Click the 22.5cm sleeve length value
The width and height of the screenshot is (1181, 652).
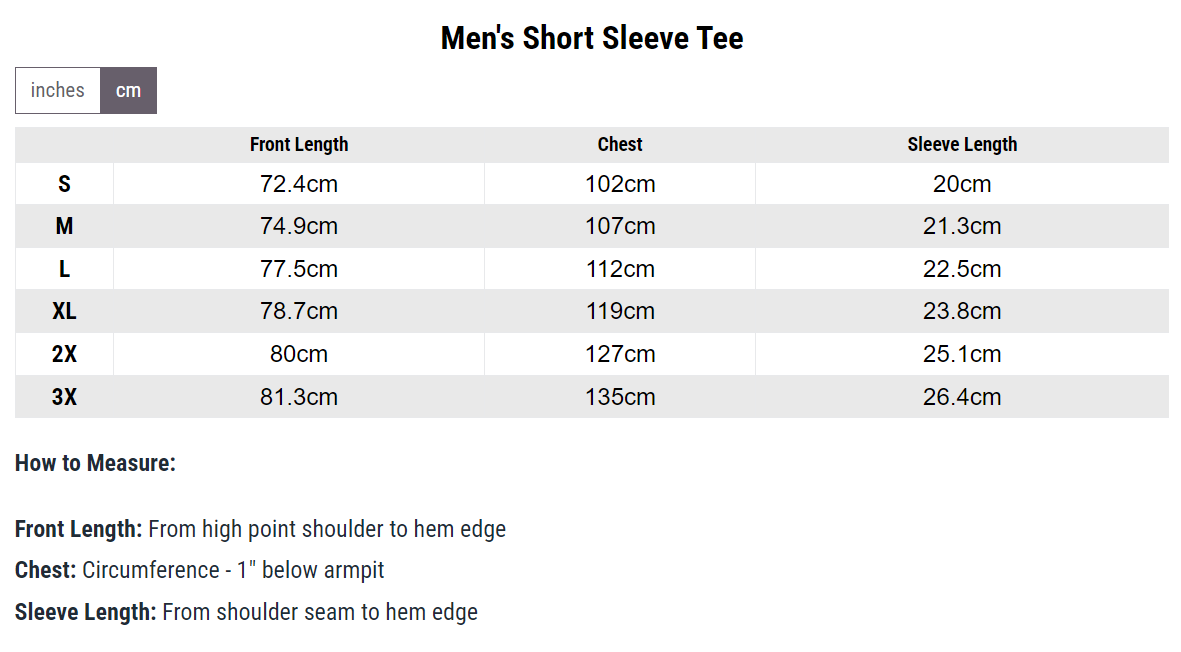pos(962,269)
